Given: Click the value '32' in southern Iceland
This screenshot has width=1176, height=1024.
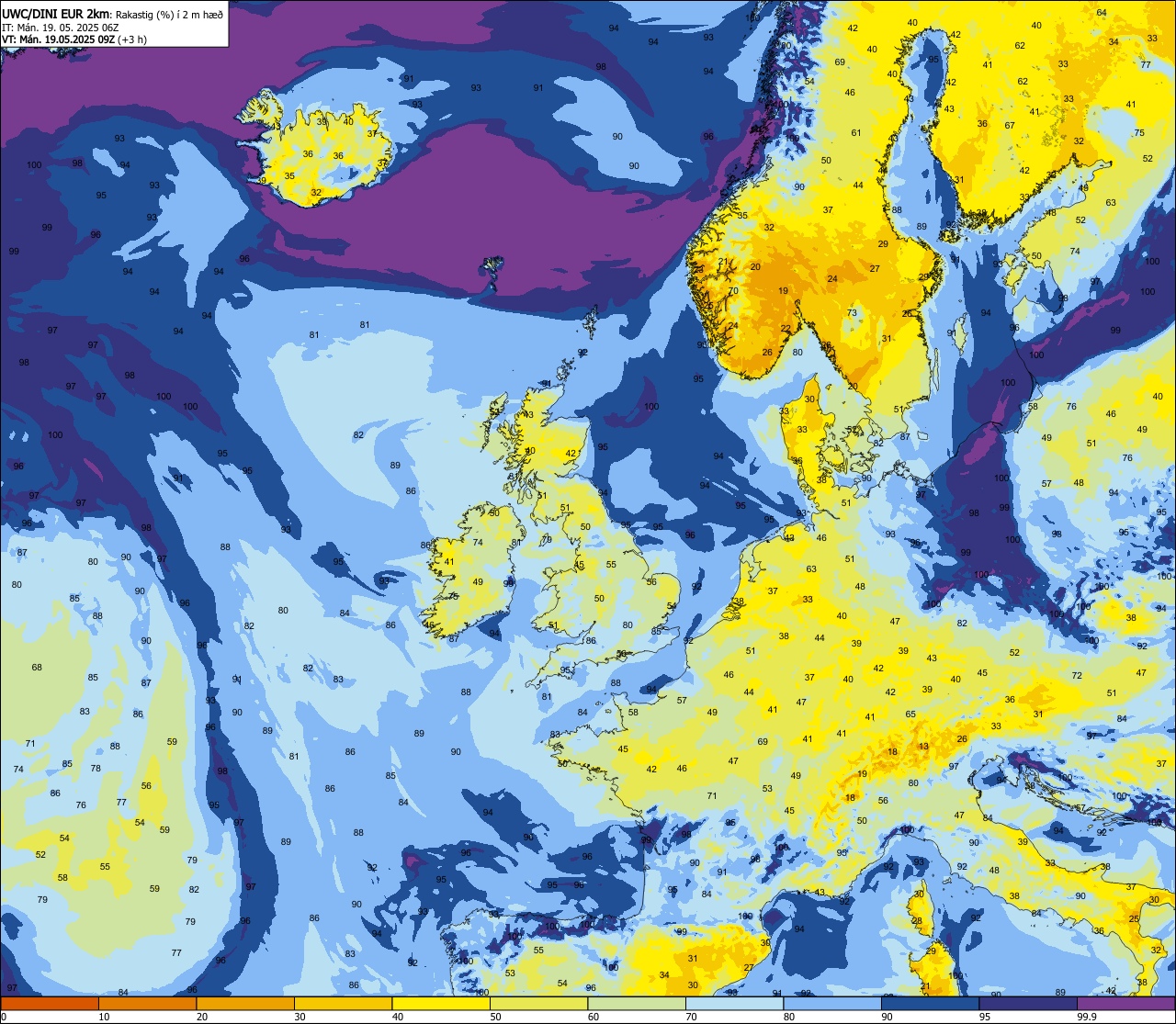Looking at the screenshot, I should (316, 193).
